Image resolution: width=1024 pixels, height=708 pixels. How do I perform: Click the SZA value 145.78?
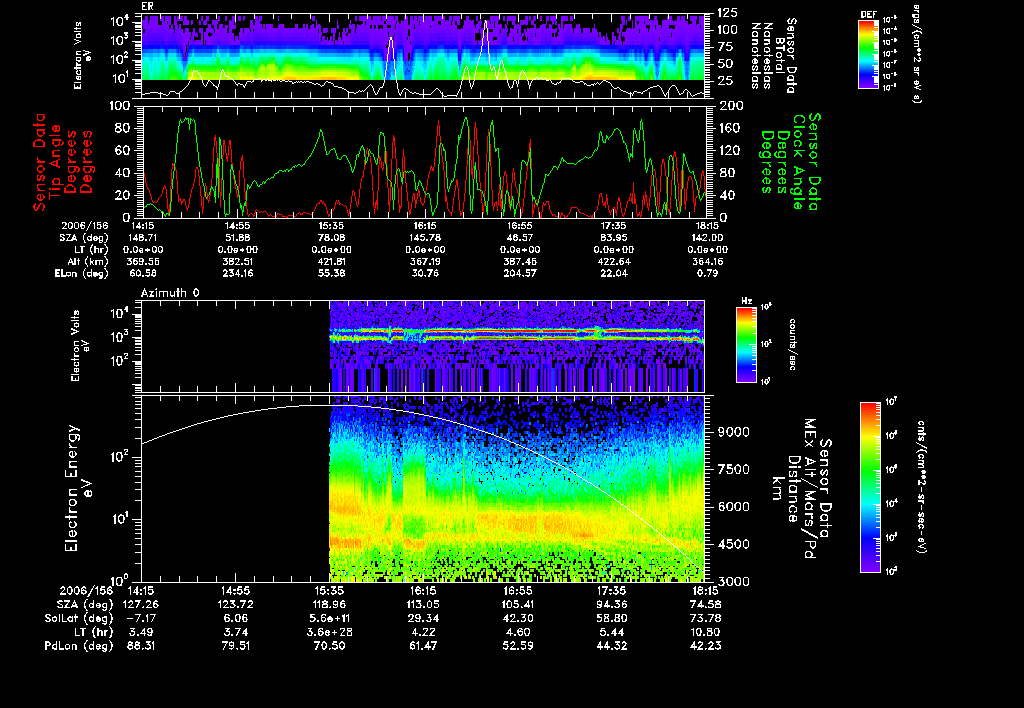(425, 238)
